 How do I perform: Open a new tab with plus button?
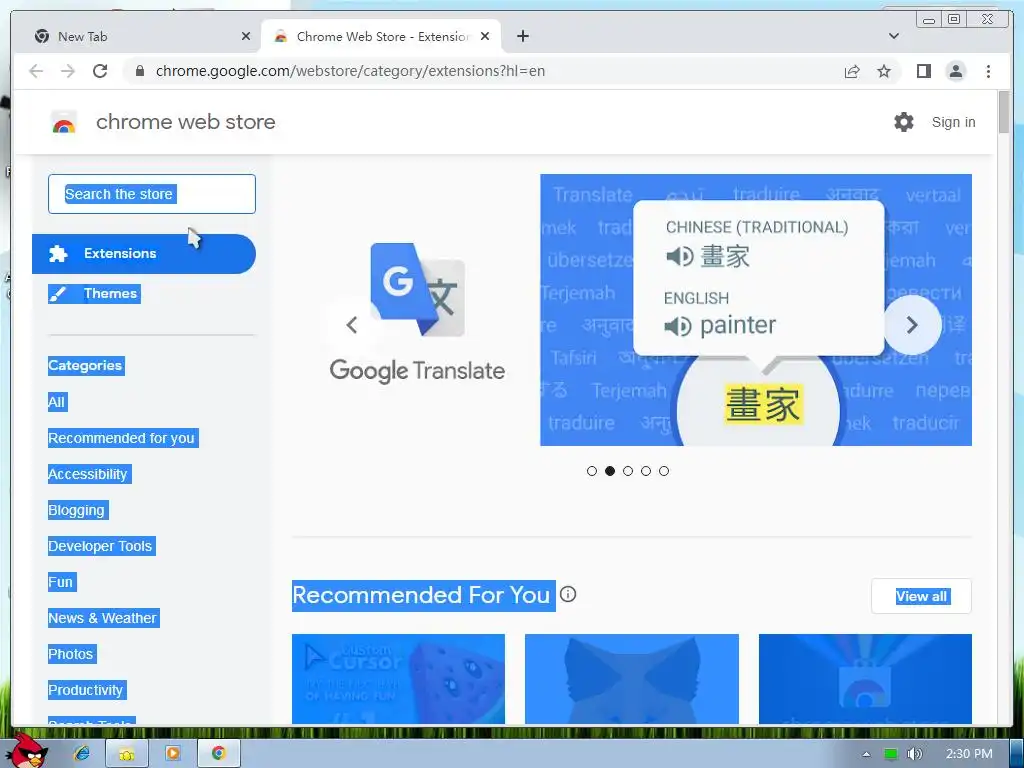(522, 36)
